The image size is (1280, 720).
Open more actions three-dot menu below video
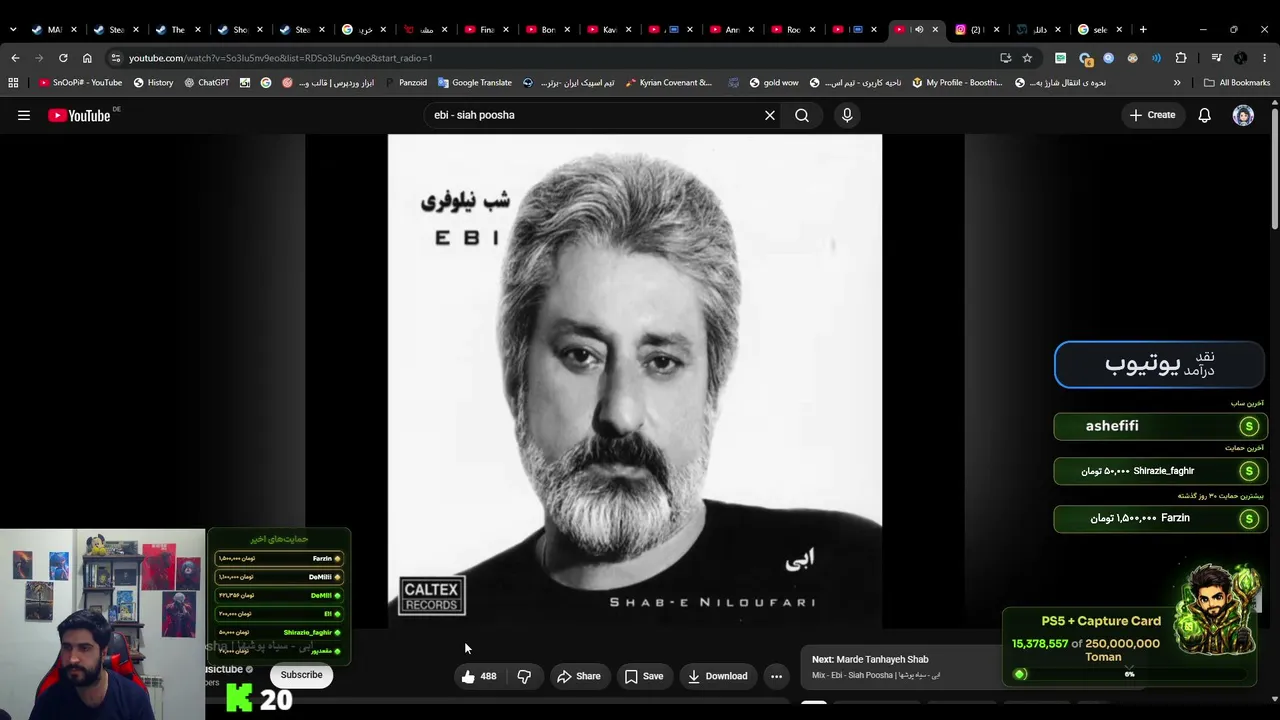click(776, 676)
